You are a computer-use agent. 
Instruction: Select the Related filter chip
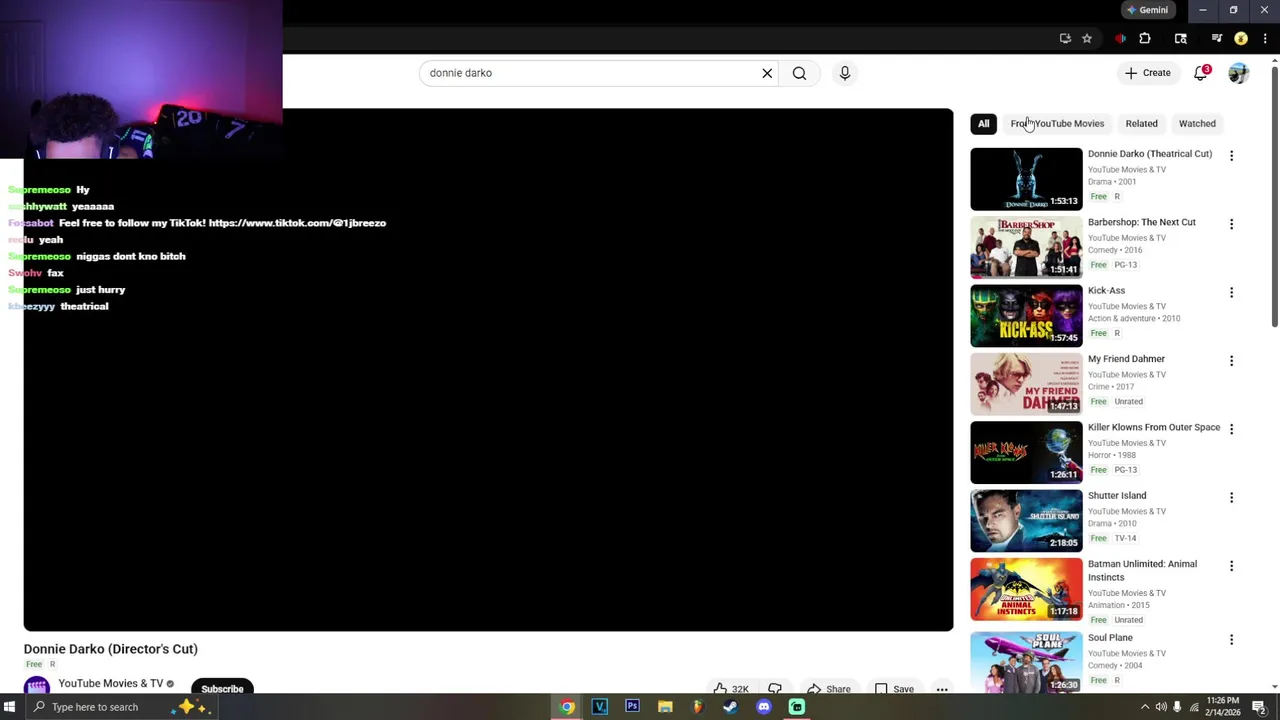1141,124
